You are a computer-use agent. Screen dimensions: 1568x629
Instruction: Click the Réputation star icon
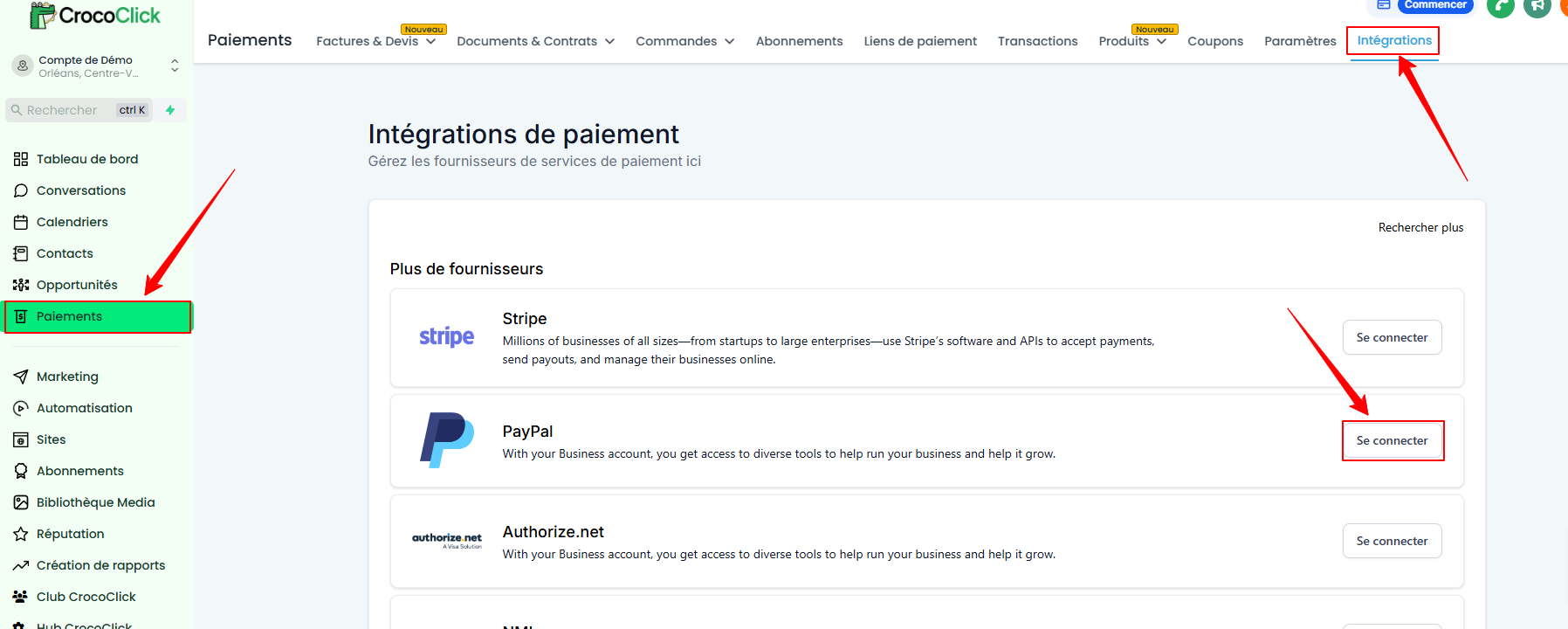[x=21, y=534]
